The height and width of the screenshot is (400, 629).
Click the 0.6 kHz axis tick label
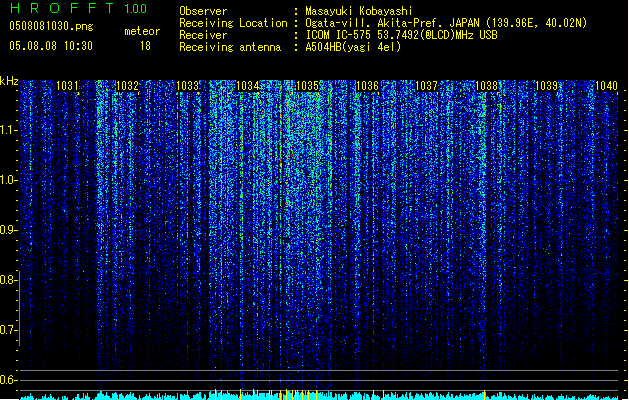coord(8,380)
